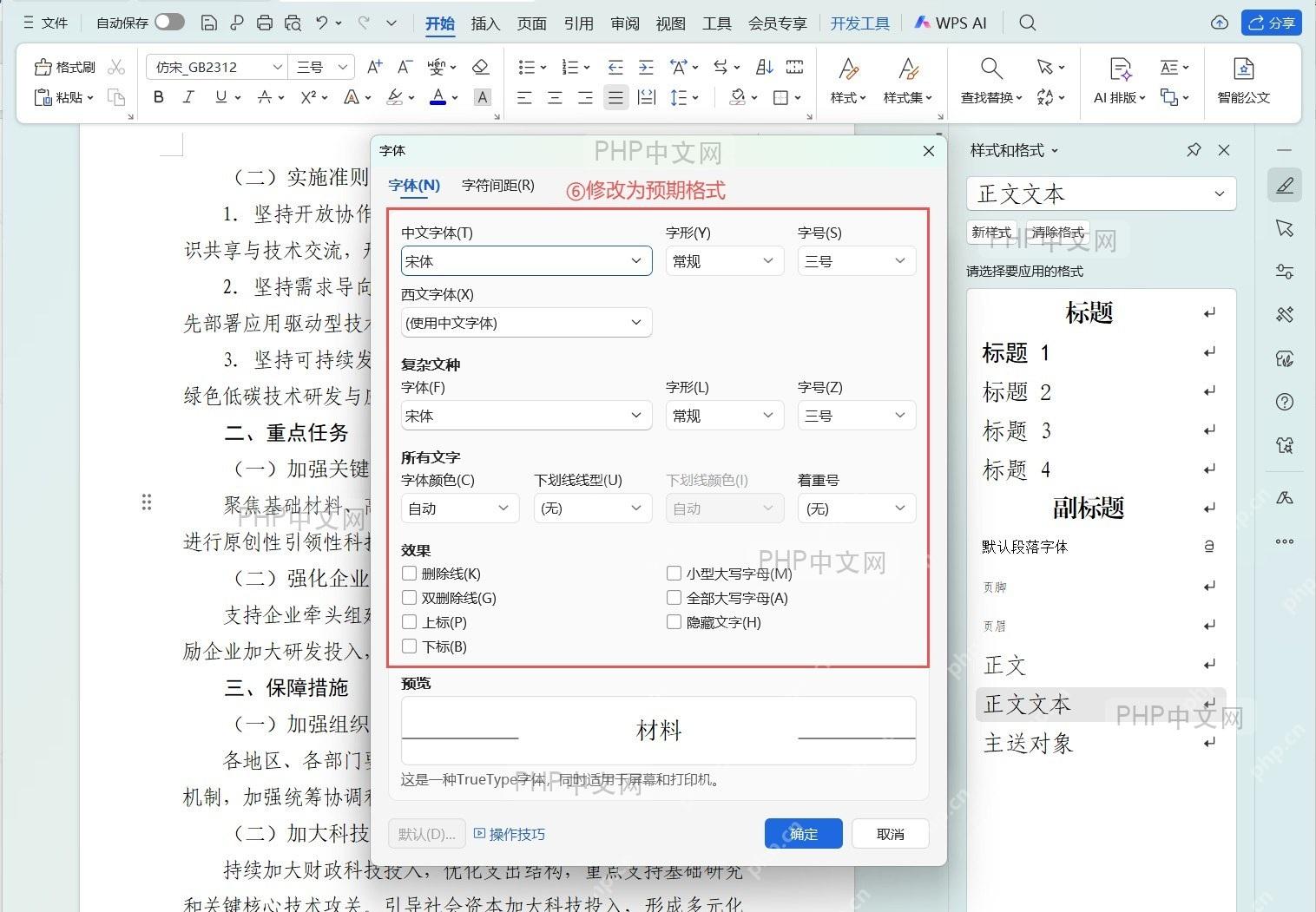Open the 字形(Y) 常规 dropdown

[725, 261]
